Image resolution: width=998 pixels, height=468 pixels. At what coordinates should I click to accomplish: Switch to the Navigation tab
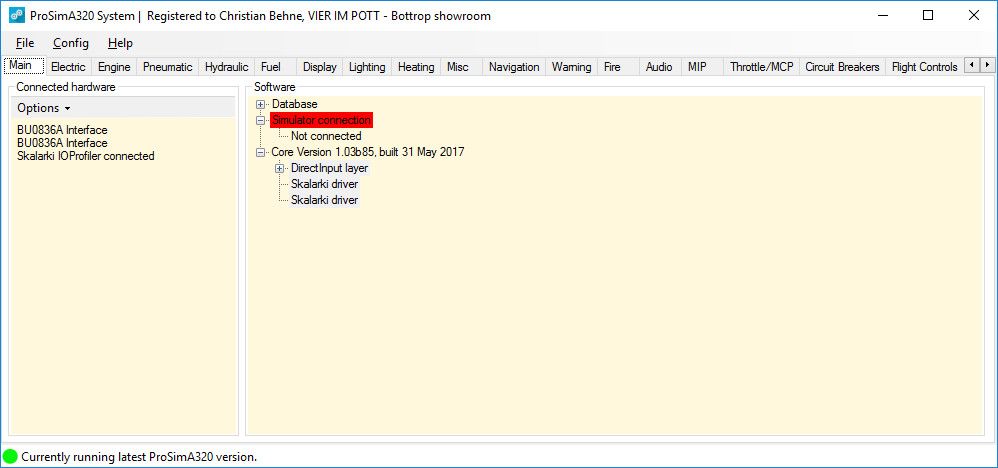(x=514, y=67)
